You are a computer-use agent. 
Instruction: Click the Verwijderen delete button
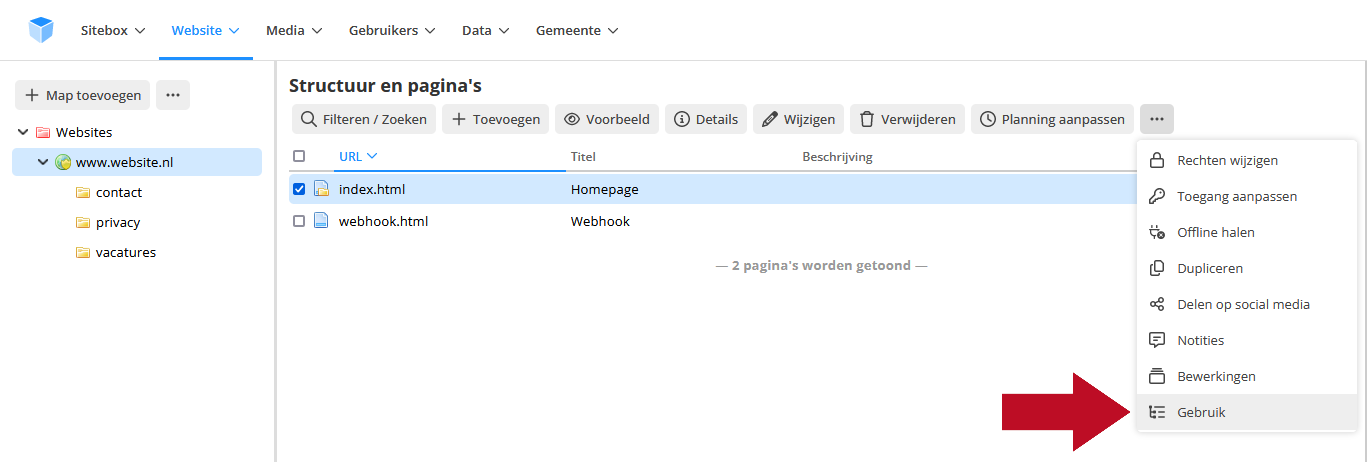click(907, 119)
